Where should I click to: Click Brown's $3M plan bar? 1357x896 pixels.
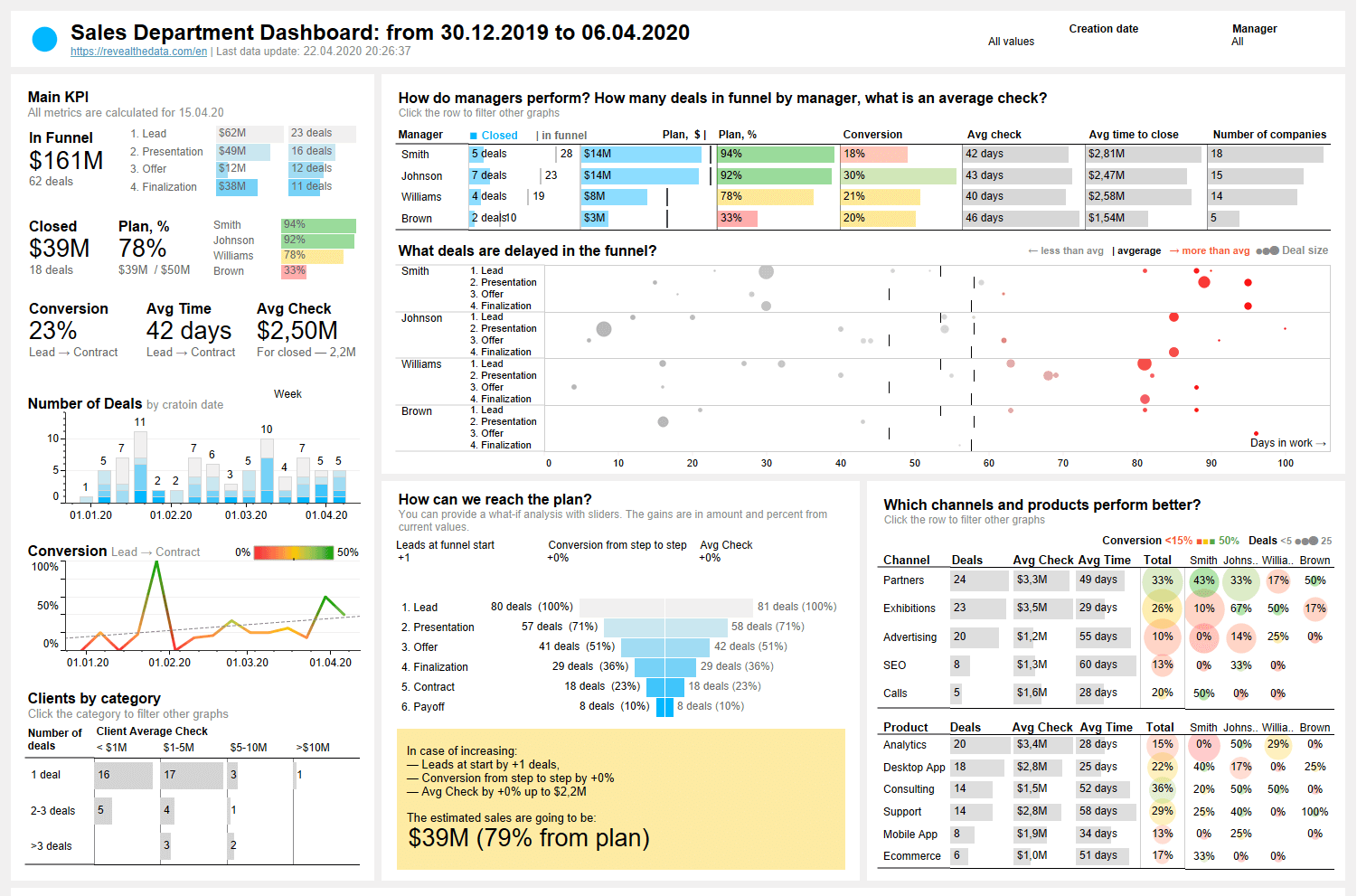pos(594,218)
